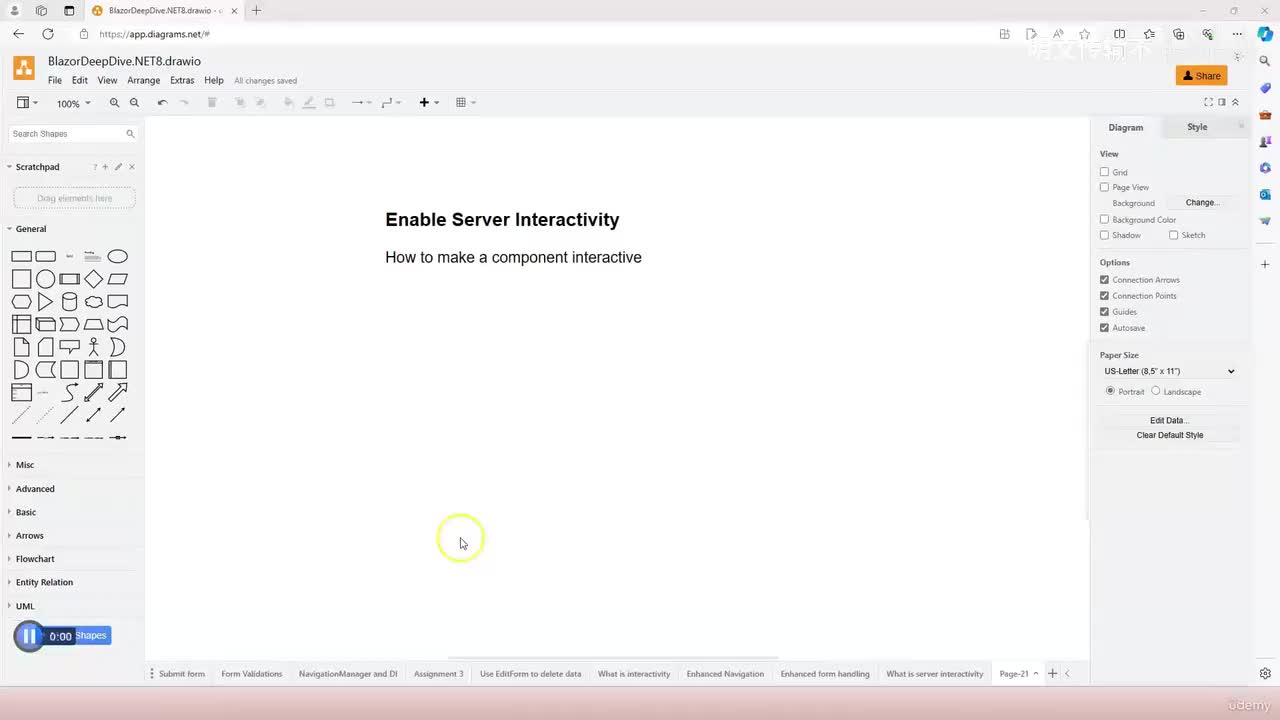Close the Scratchpad section
This screenshot has height=720, width=1280.
(132, 167)
